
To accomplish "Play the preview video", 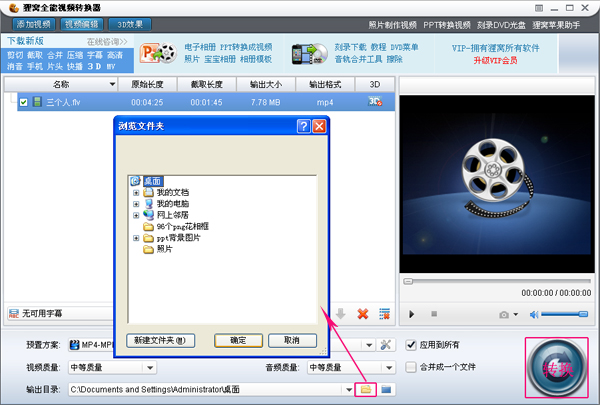I will (411, 314).
